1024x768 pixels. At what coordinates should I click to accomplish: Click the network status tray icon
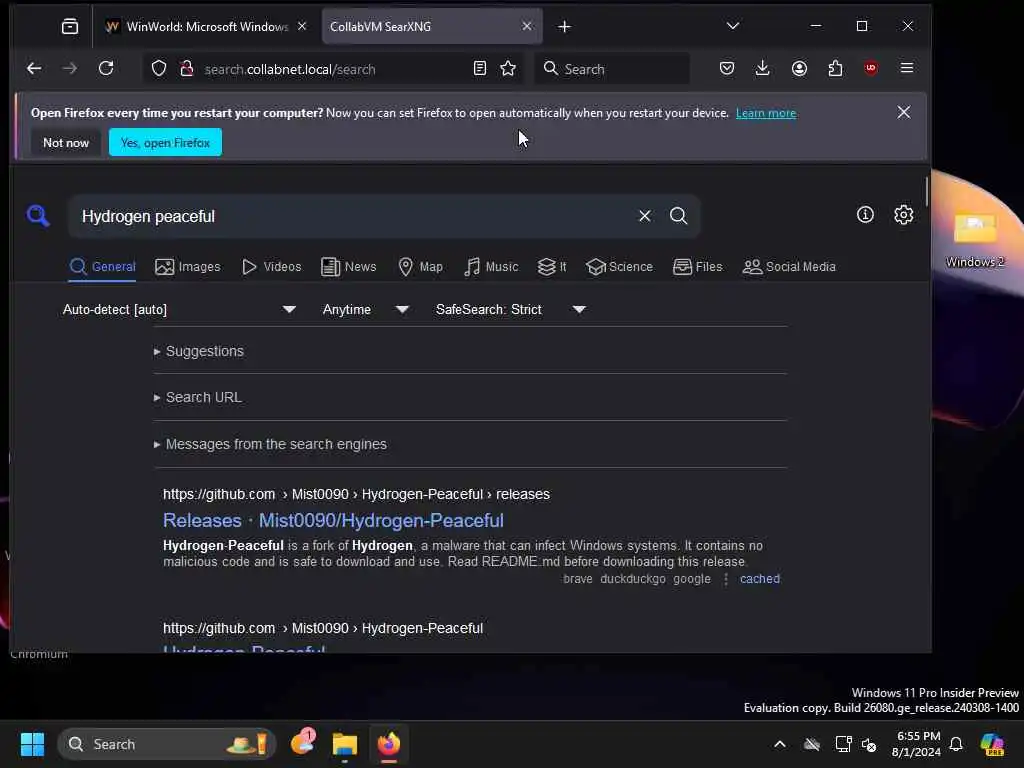843,744
